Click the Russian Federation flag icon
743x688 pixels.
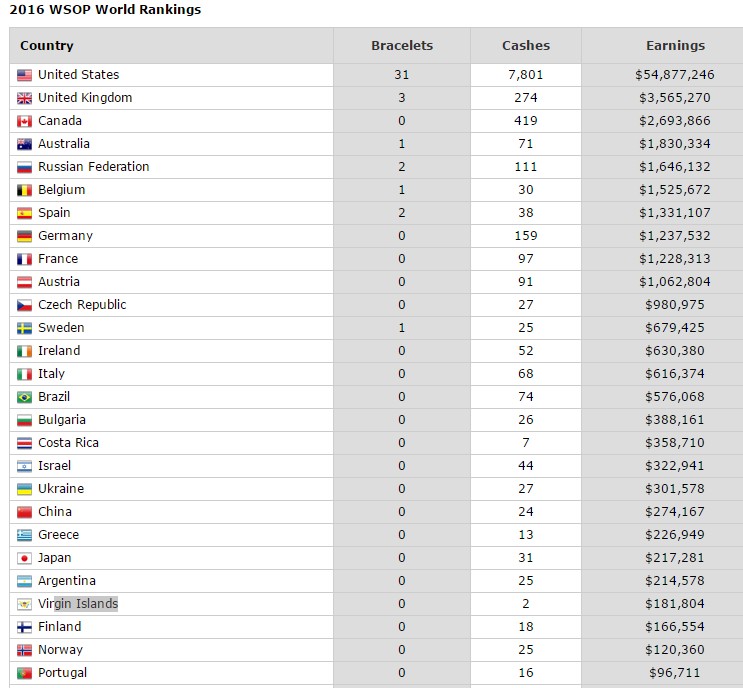point(24,167)
